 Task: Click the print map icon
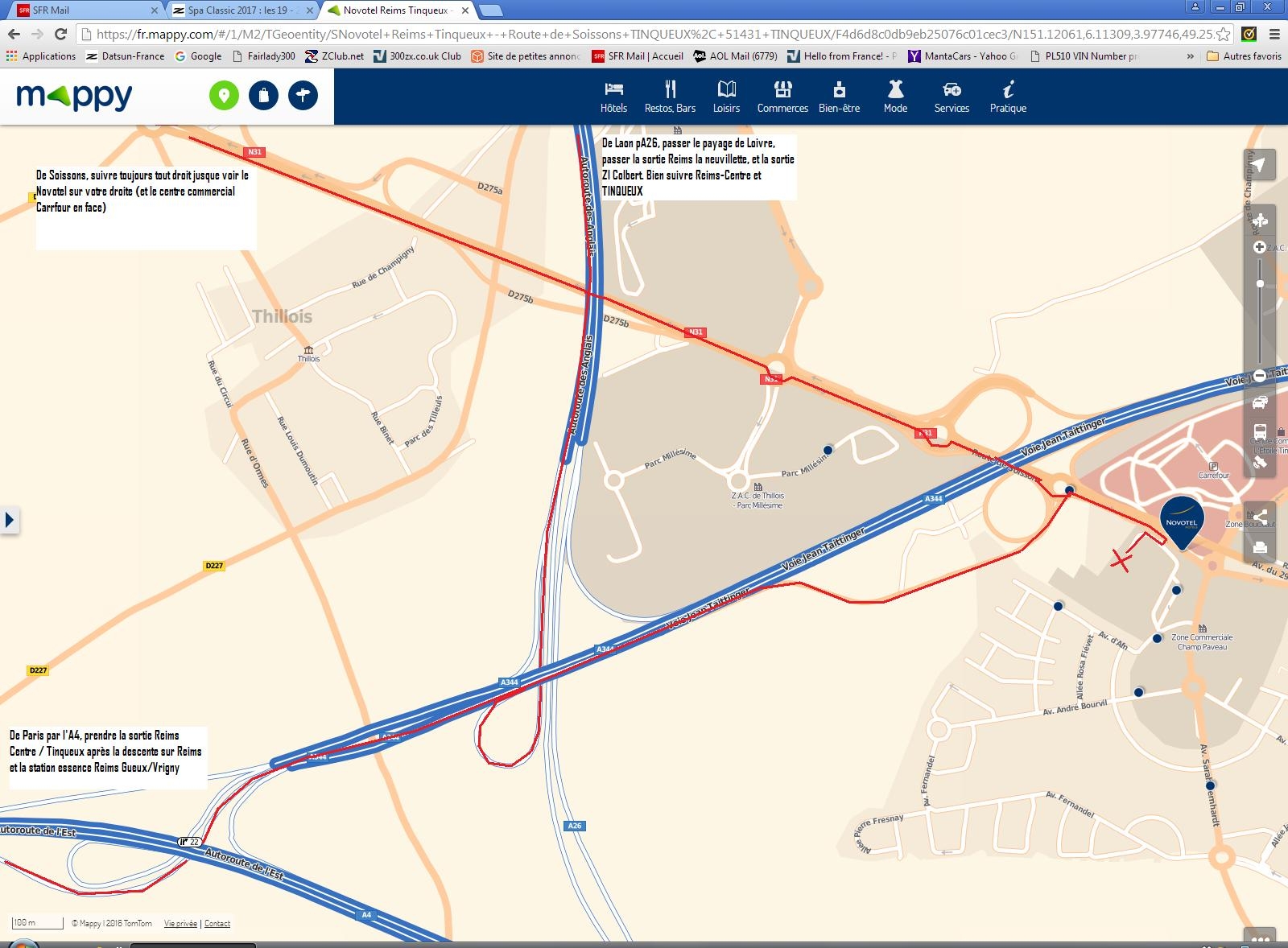[1260, 547]
